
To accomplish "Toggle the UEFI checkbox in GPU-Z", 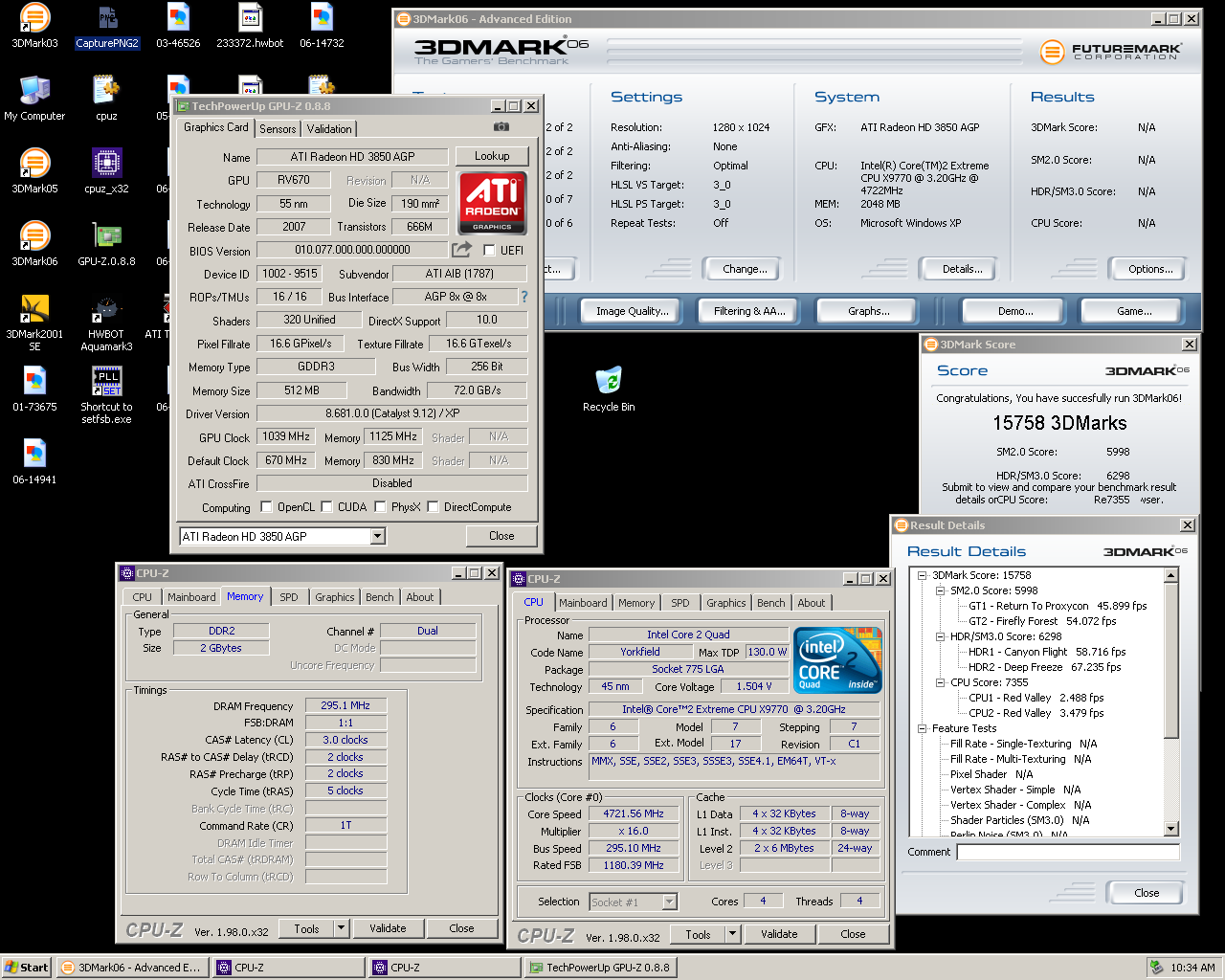I will [x=490, y=250].
